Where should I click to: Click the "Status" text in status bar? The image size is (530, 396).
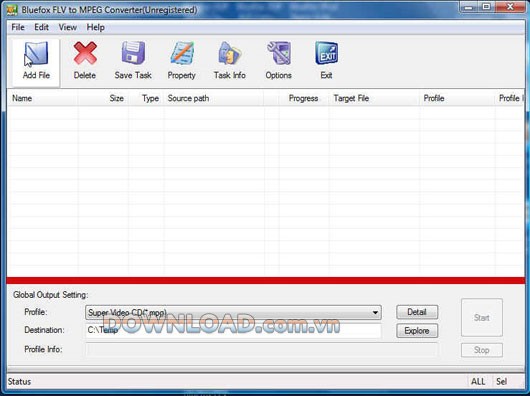(x=19, y=381)
